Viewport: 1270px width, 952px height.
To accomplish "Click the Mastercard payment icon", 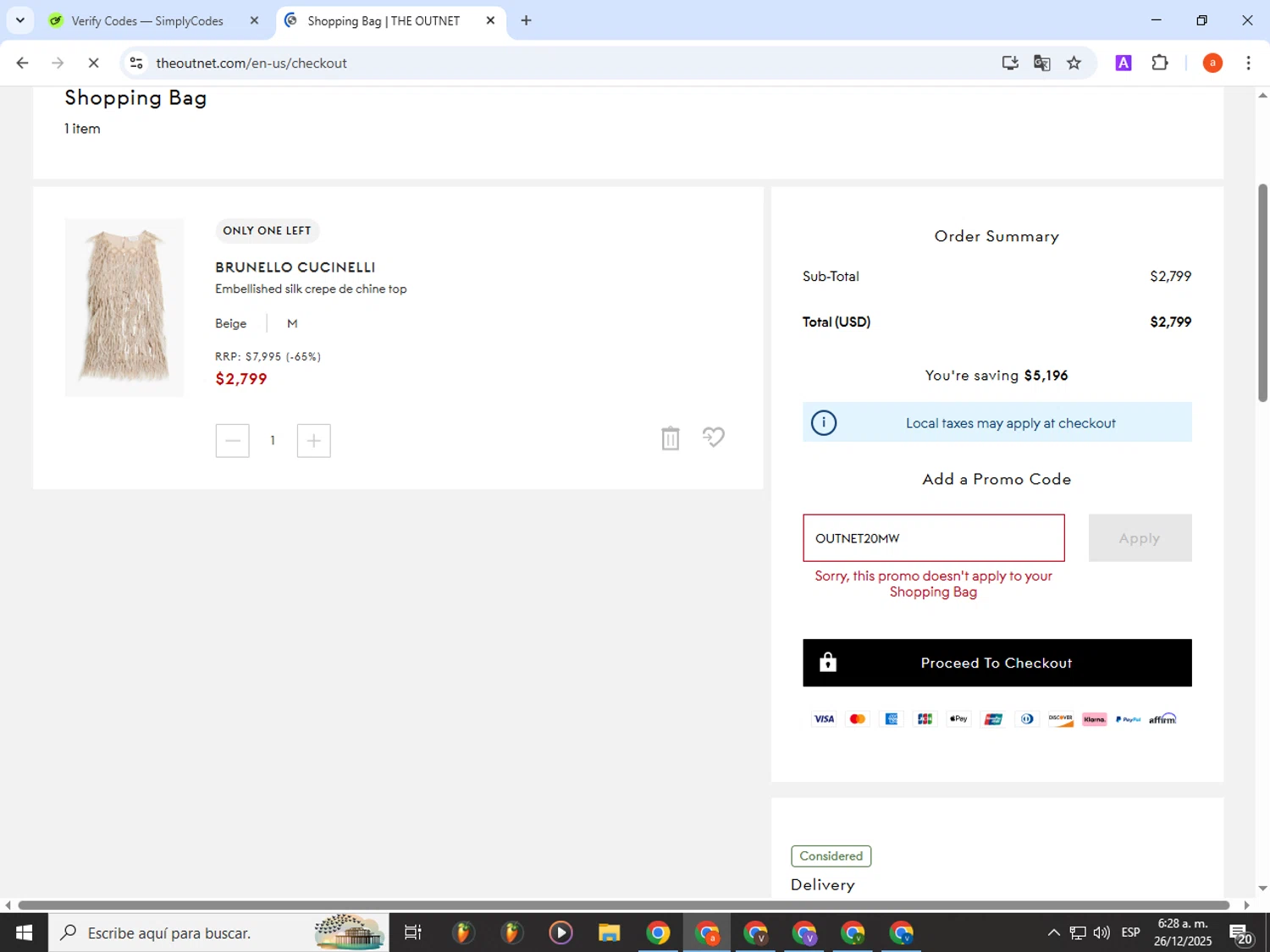I will point(858,718).
